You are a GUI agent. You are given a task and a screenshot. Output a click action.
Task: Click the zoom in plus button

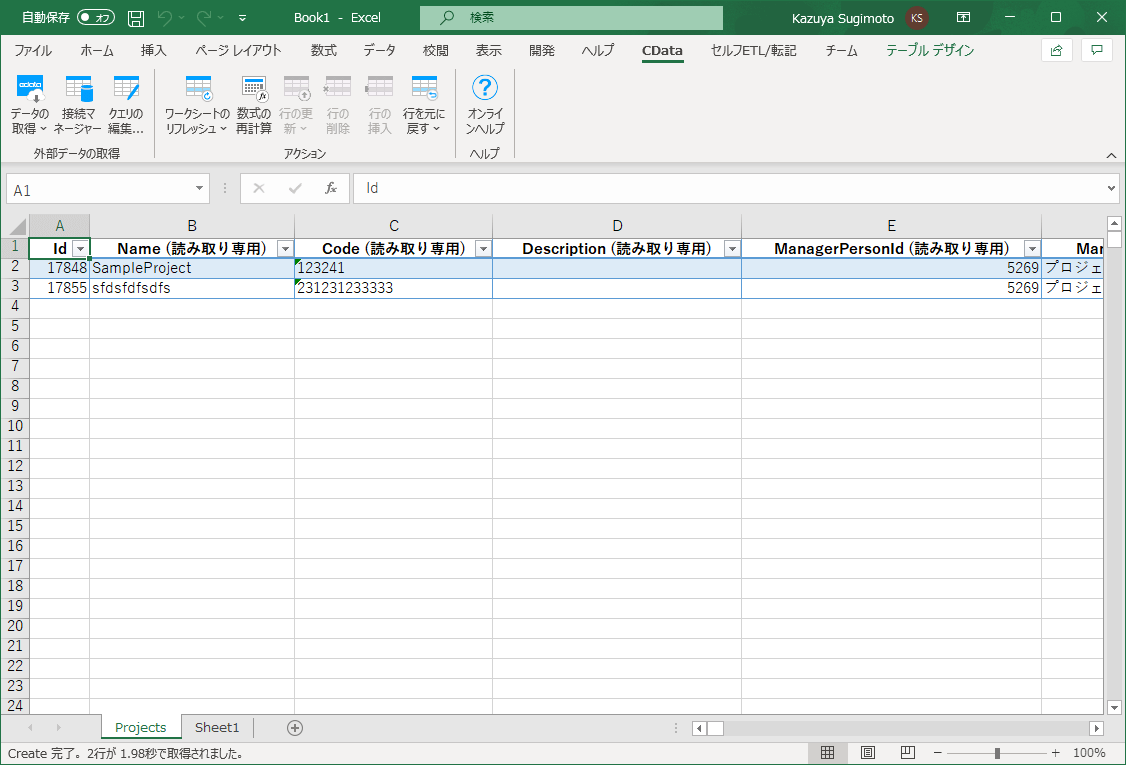(1056, 753)
